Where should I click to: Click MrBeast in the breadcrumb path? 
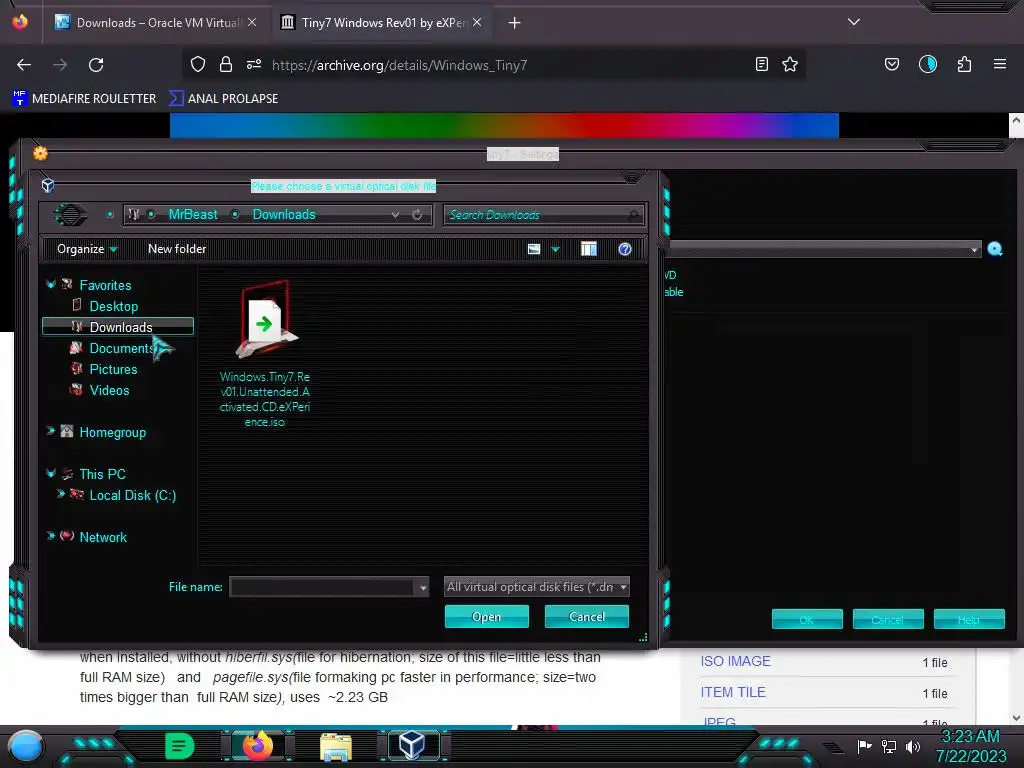click(x=193, y=214)
